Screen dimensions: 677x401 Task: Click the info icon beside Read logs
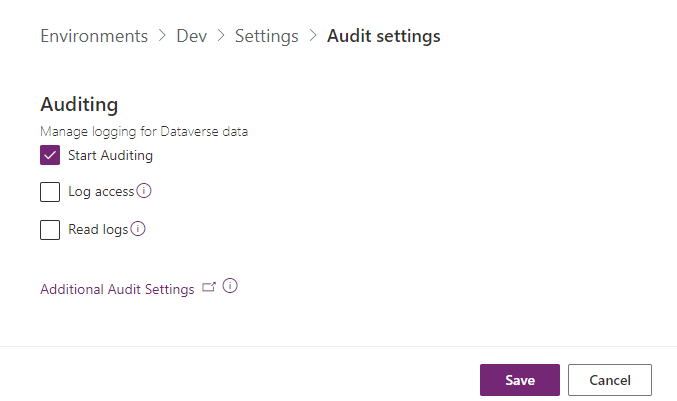coord(138,229)
